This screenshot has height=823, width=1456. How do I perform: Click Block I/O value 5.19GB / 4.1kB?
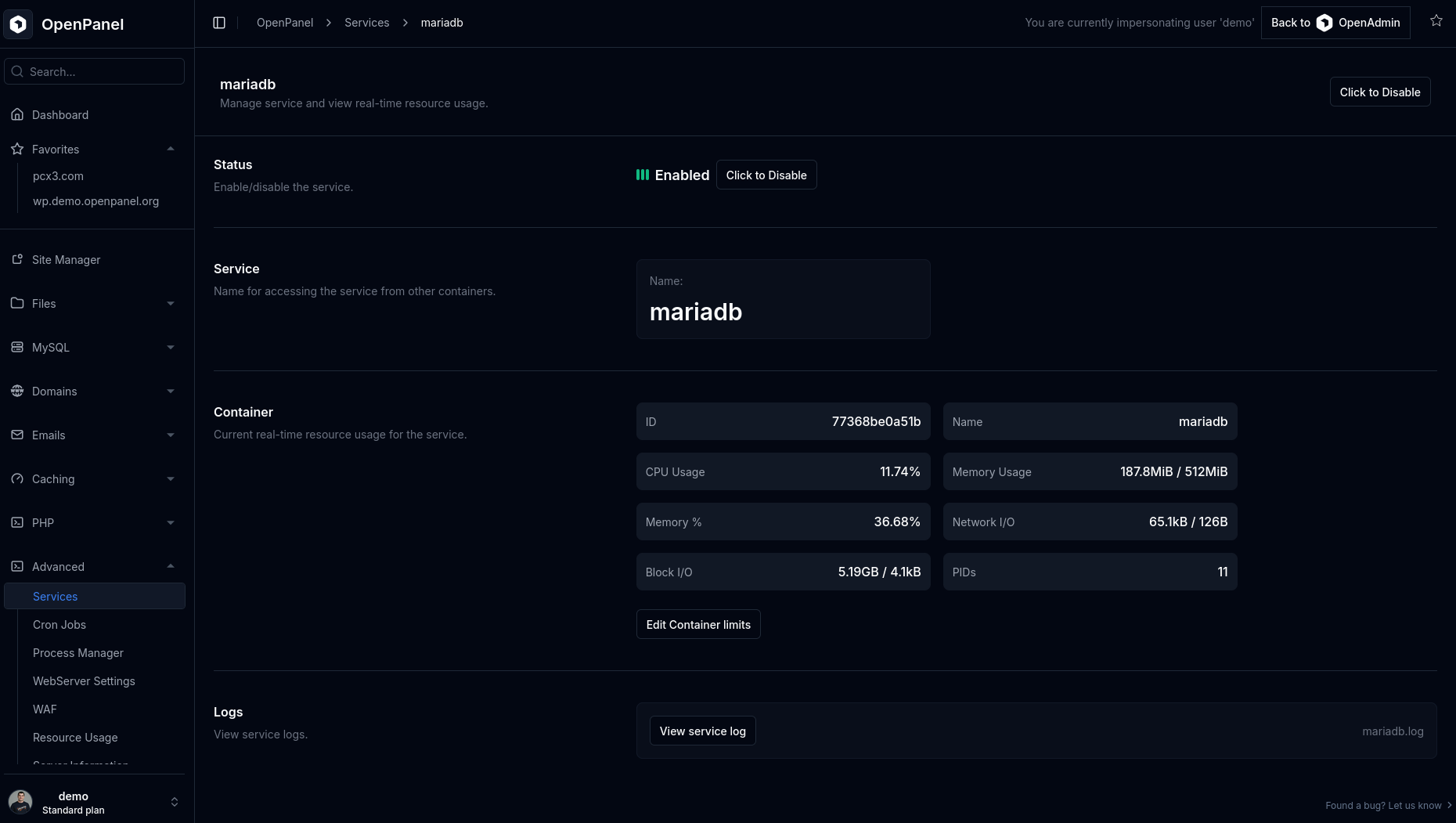coord(879,572)
